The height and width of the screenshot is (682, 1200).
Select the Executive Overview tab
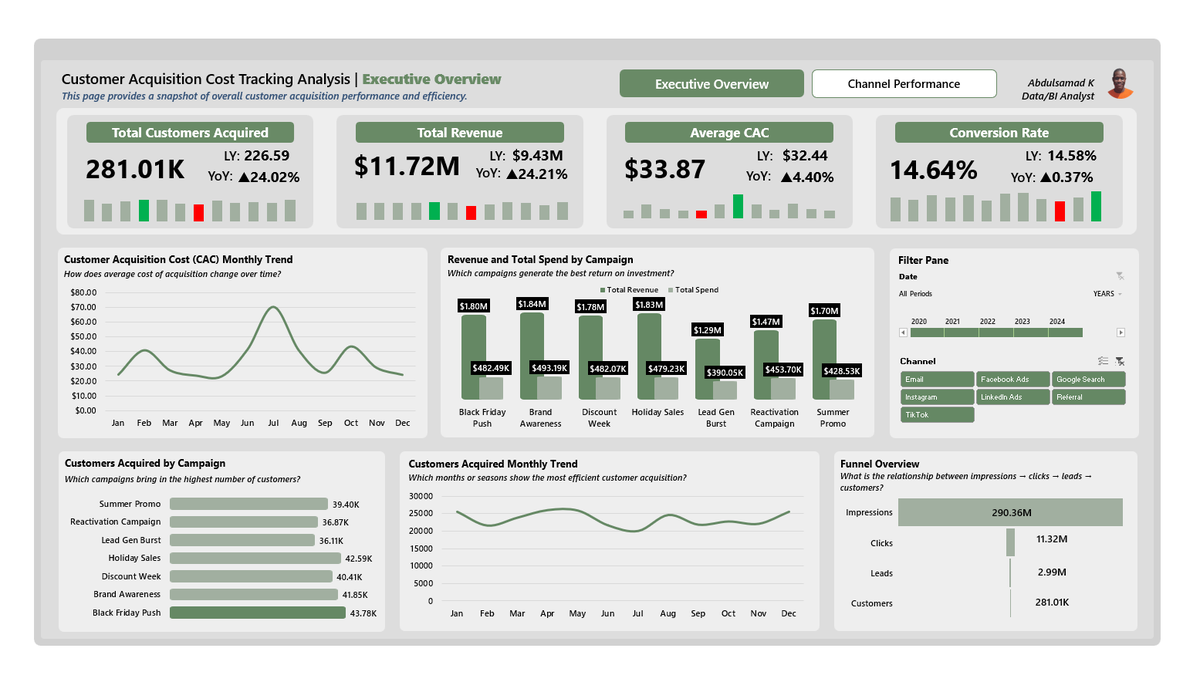click(711, 83)
